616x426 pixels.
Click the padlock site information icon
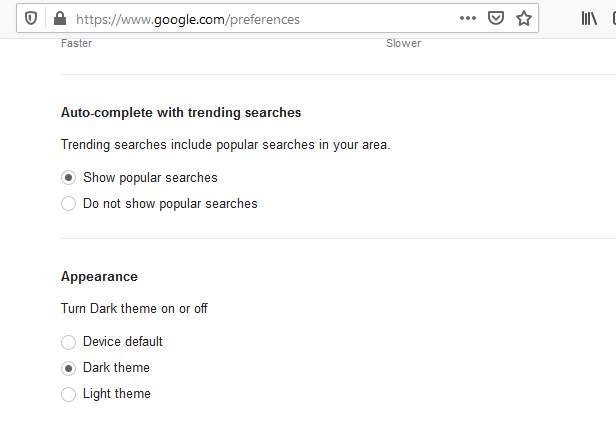tap(60, 18)
